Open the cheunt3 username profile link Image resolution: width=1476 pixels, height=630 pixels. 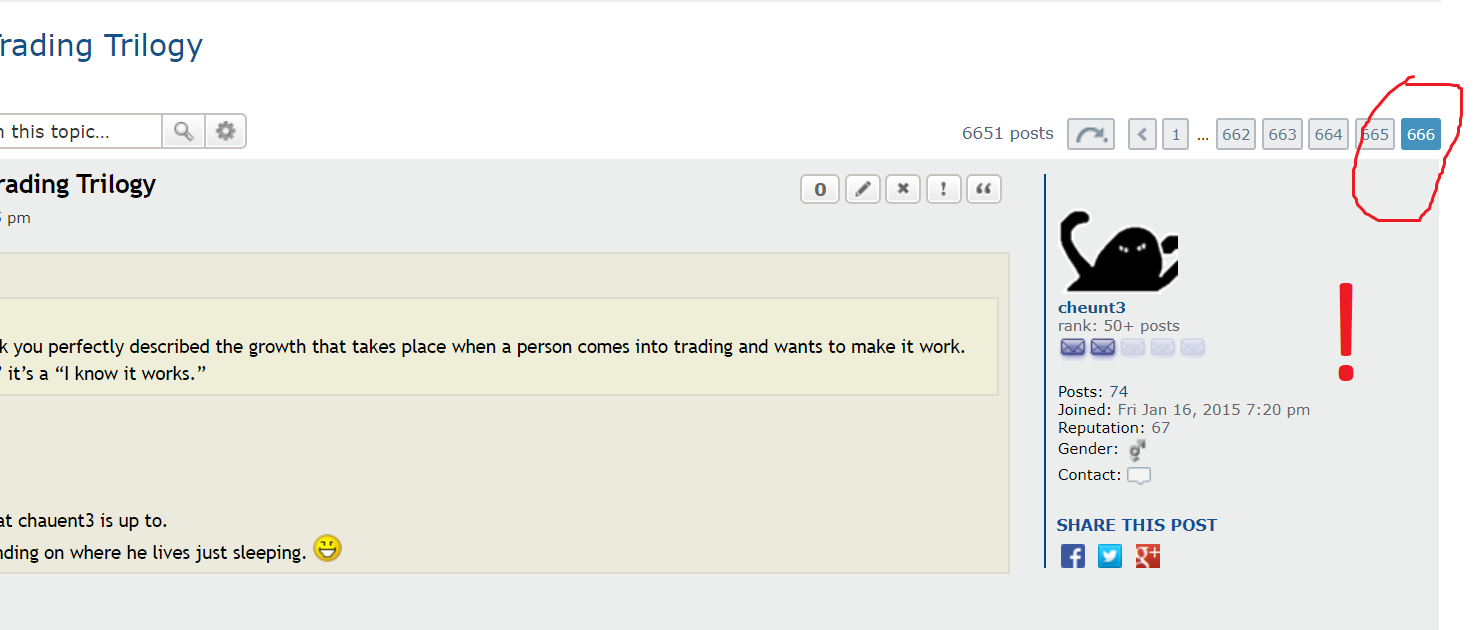[x=1092, y=308]
